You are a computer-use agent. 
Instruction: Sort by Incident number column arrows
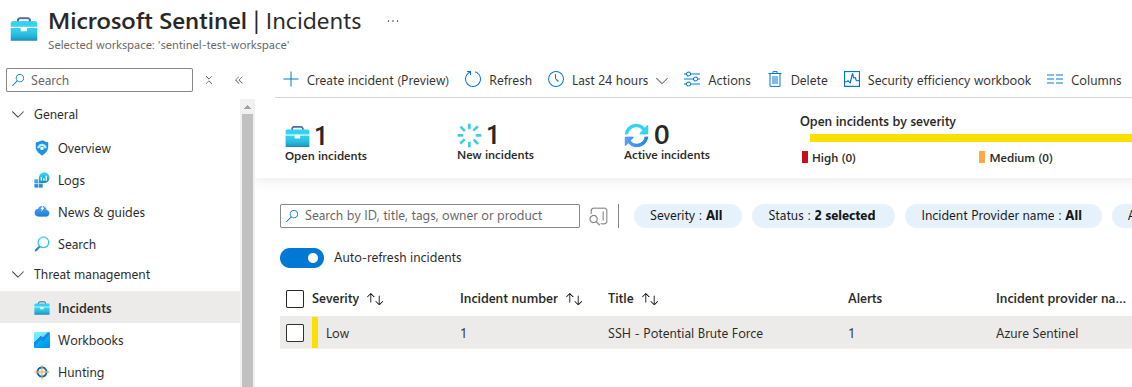(574, 299)
